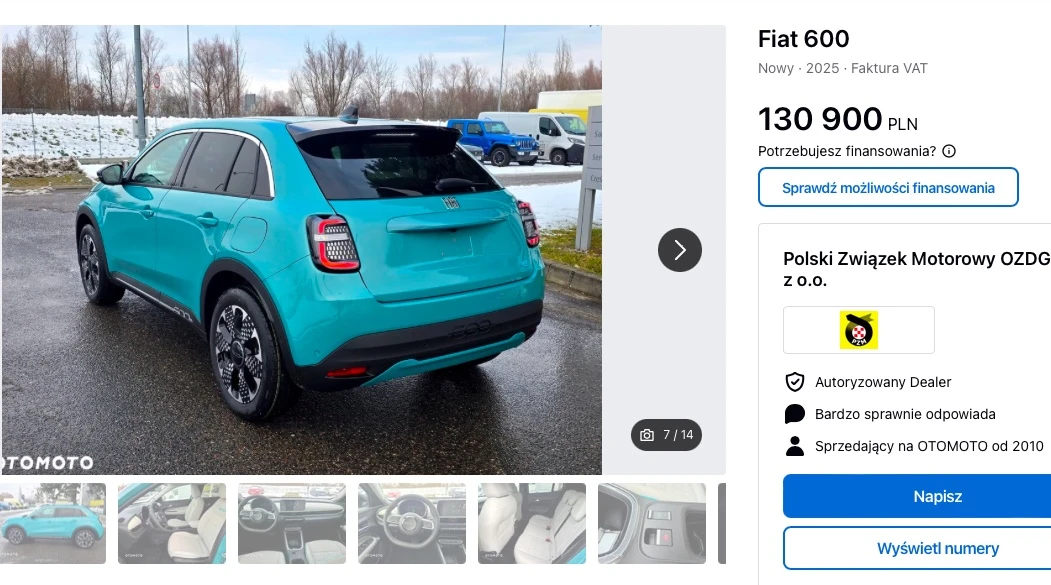Viewport: 1051px width, 585px height.
Task: Open Polski Związek Motorowy dealer name
Action: tap(917, 269)
